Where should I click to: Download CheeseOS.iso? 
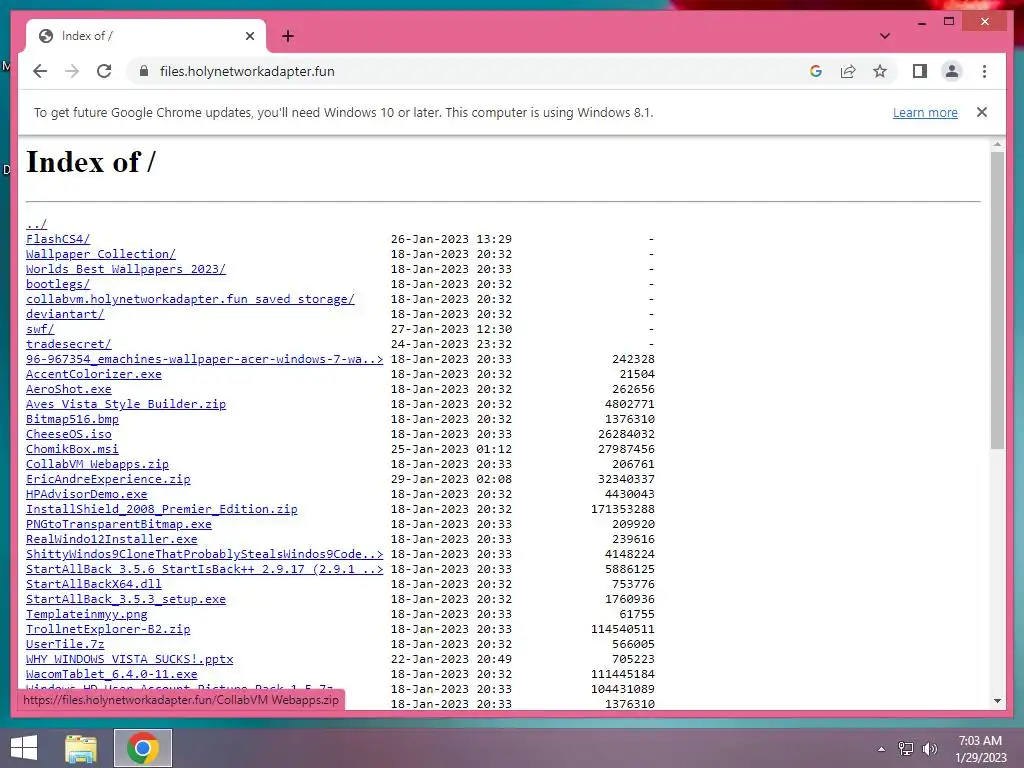[69, 434]
